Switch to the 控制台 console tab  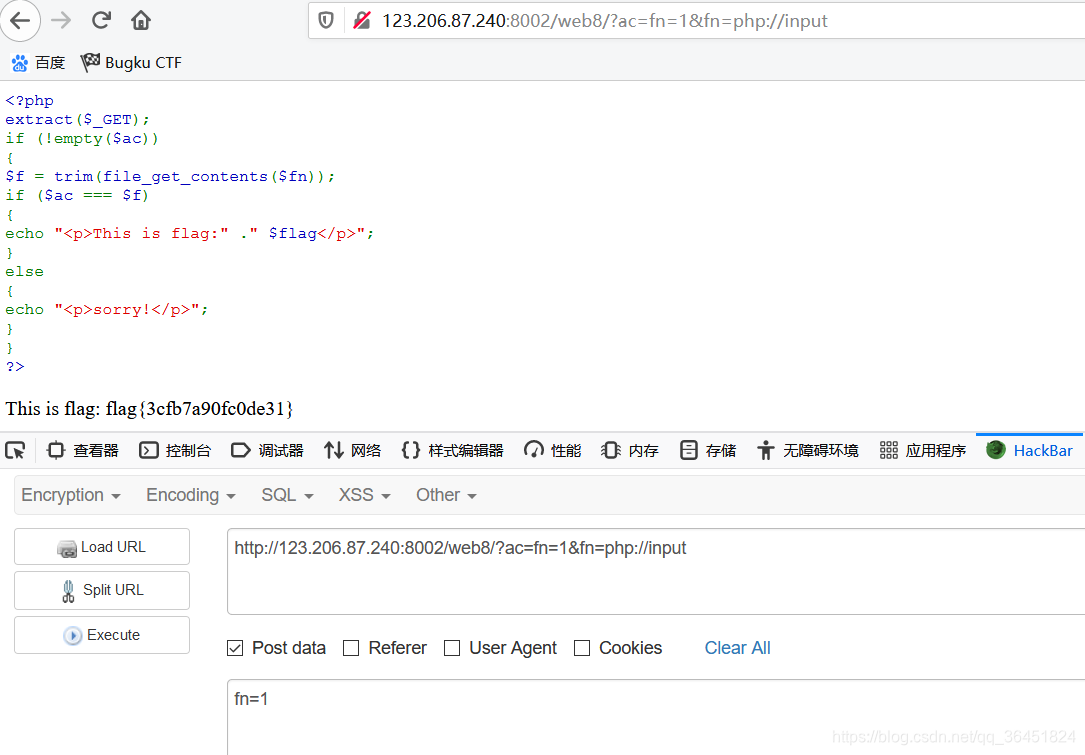(175, 451)
